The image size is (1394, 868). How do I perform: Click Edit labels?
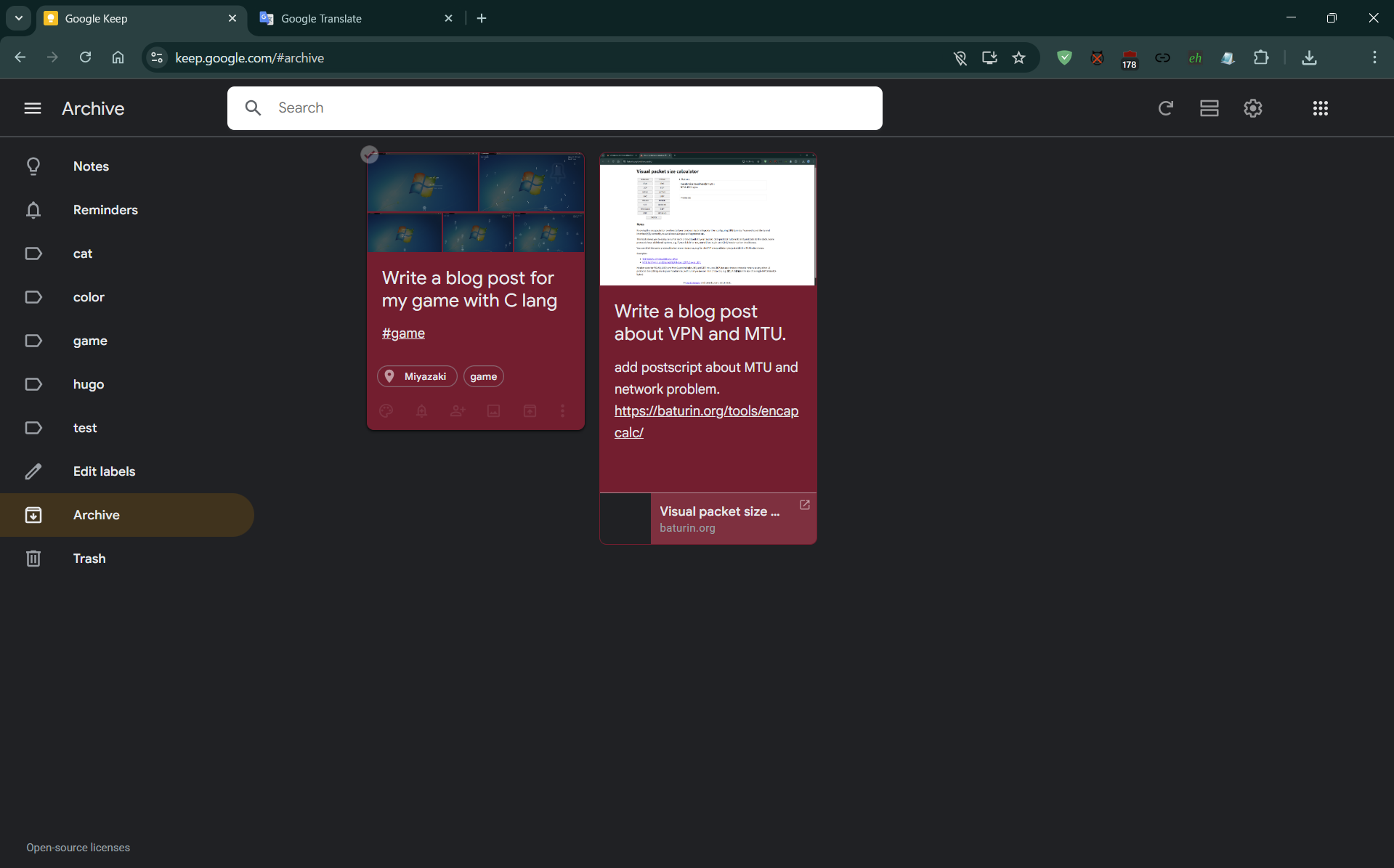coord(104,471)
